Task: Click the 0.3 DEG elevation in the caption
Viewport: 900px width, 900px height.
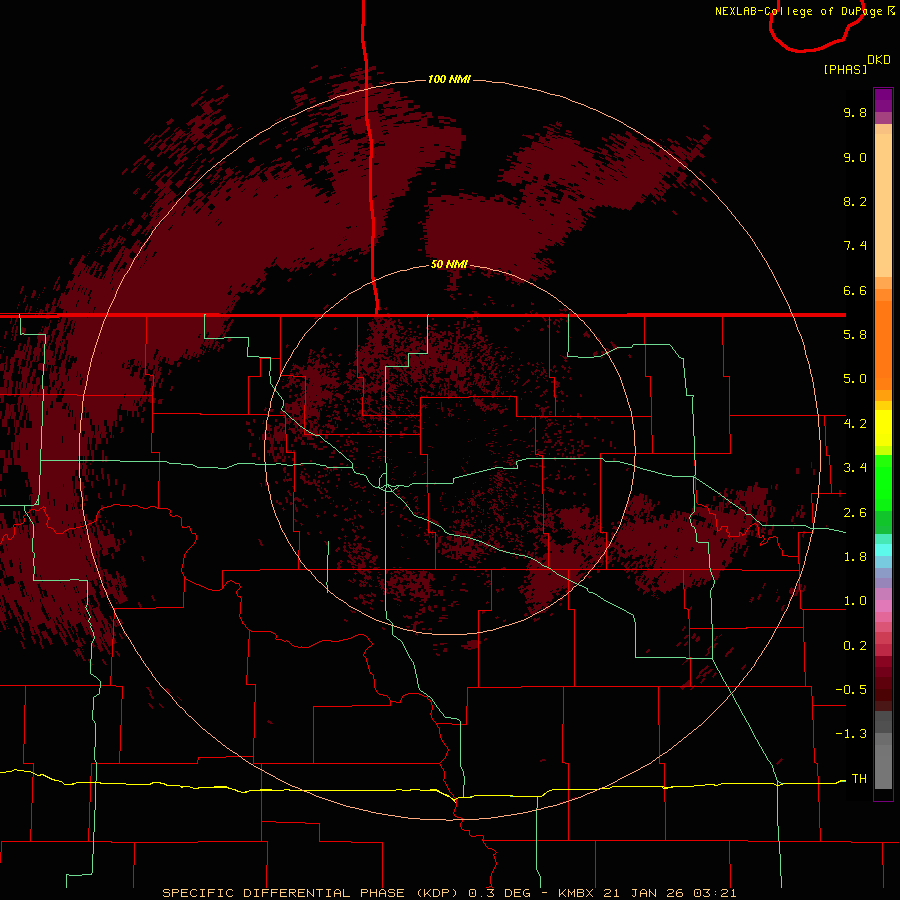Action: [499, 893]
